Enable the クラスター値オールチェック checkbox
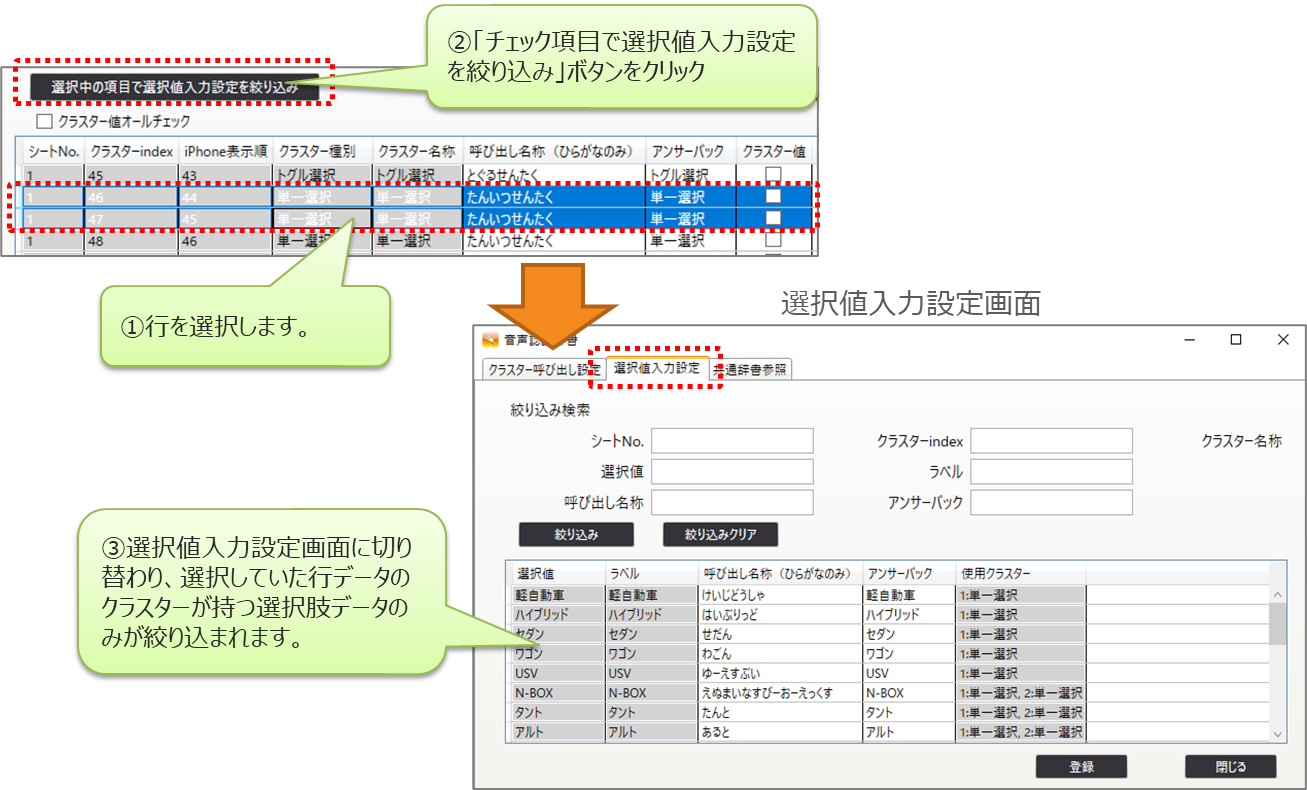The width and height of the screenshot is (1307, 790). coord(44,122)
